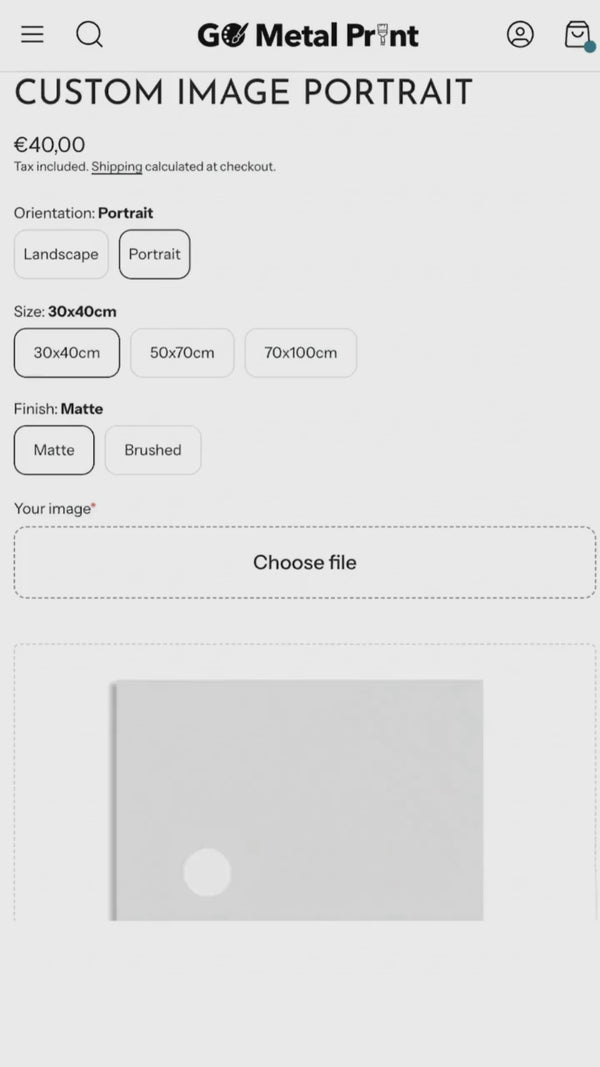This screenshot has height=1067, width=600.
Task: Select Portrait orientation option
Action: [x=154, y=254]
